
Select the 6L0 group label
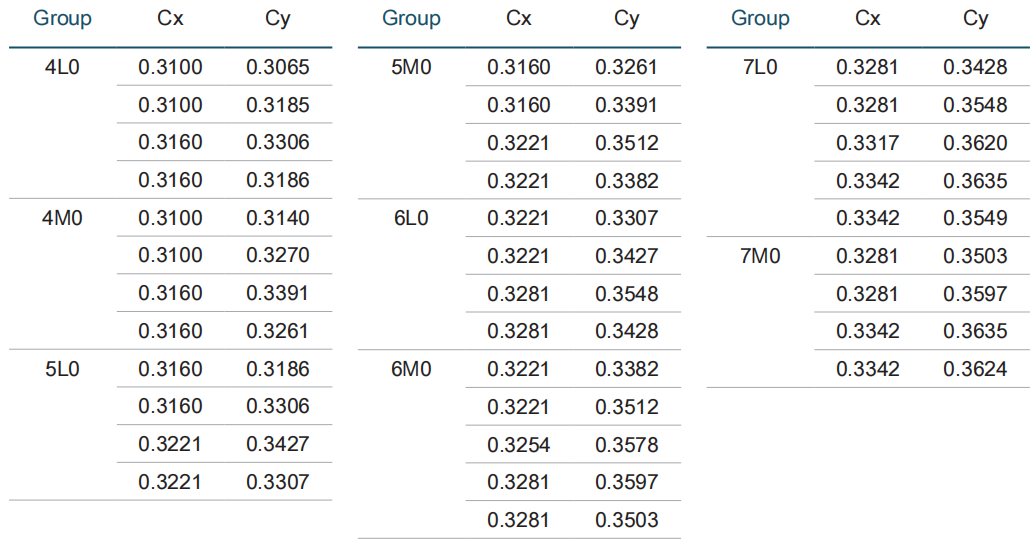point(411,218)
